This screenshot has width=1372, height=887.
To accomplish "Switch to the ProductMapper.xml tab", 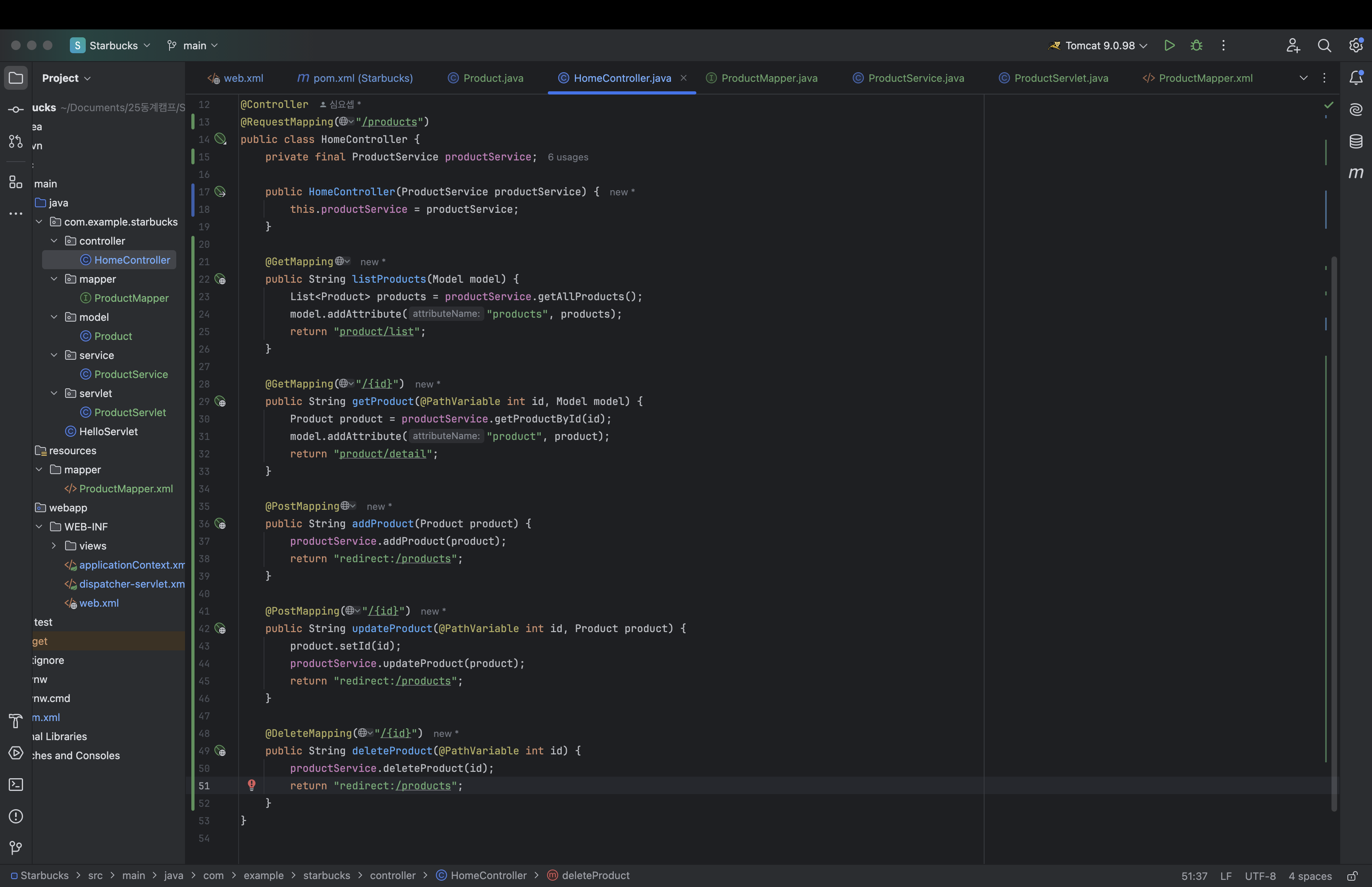I will point(1198,78).
